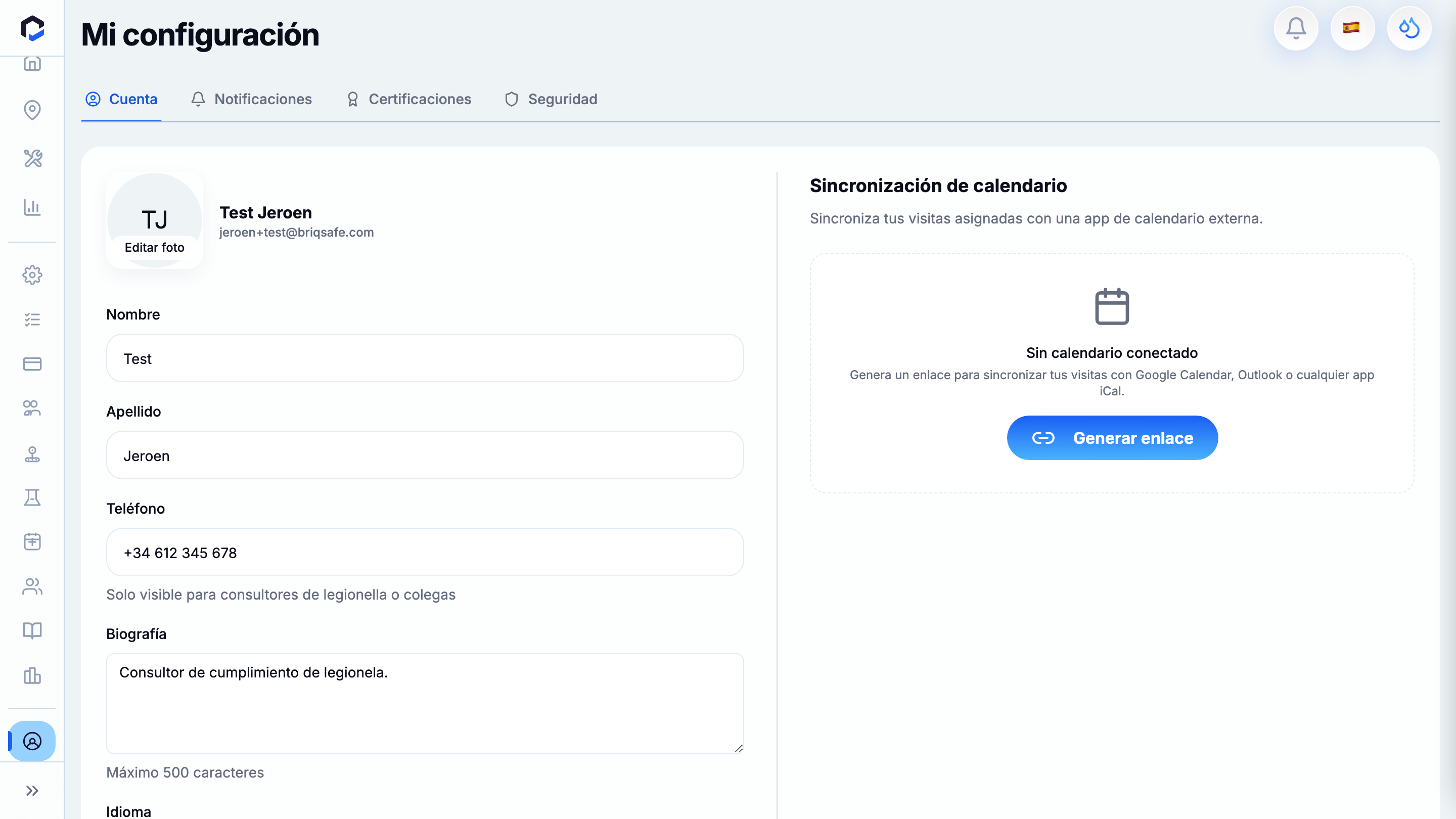The height and width of the screenshot is (819, 1456).
Task: Click the Generar enlace button
Action: click(1112, 437)
